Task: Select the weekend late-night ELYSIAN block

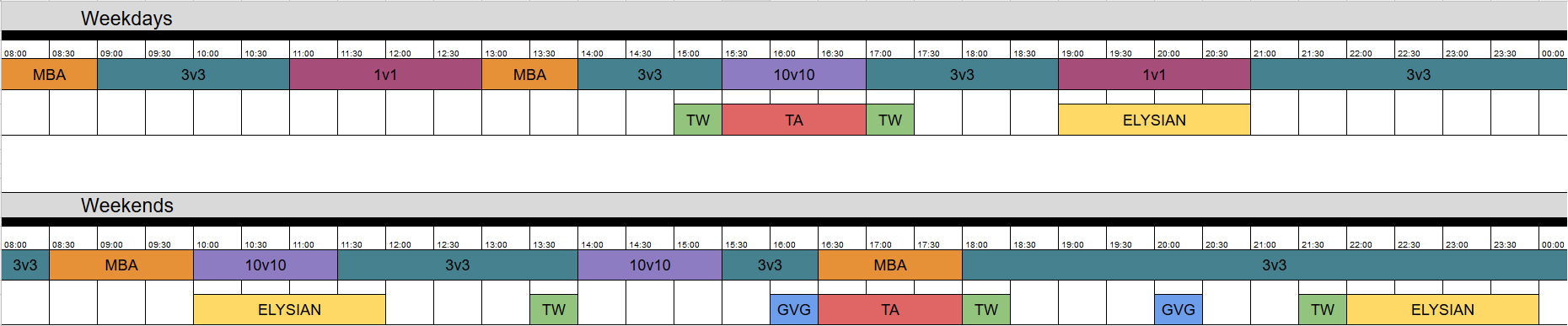Action: pos(1442,309)
